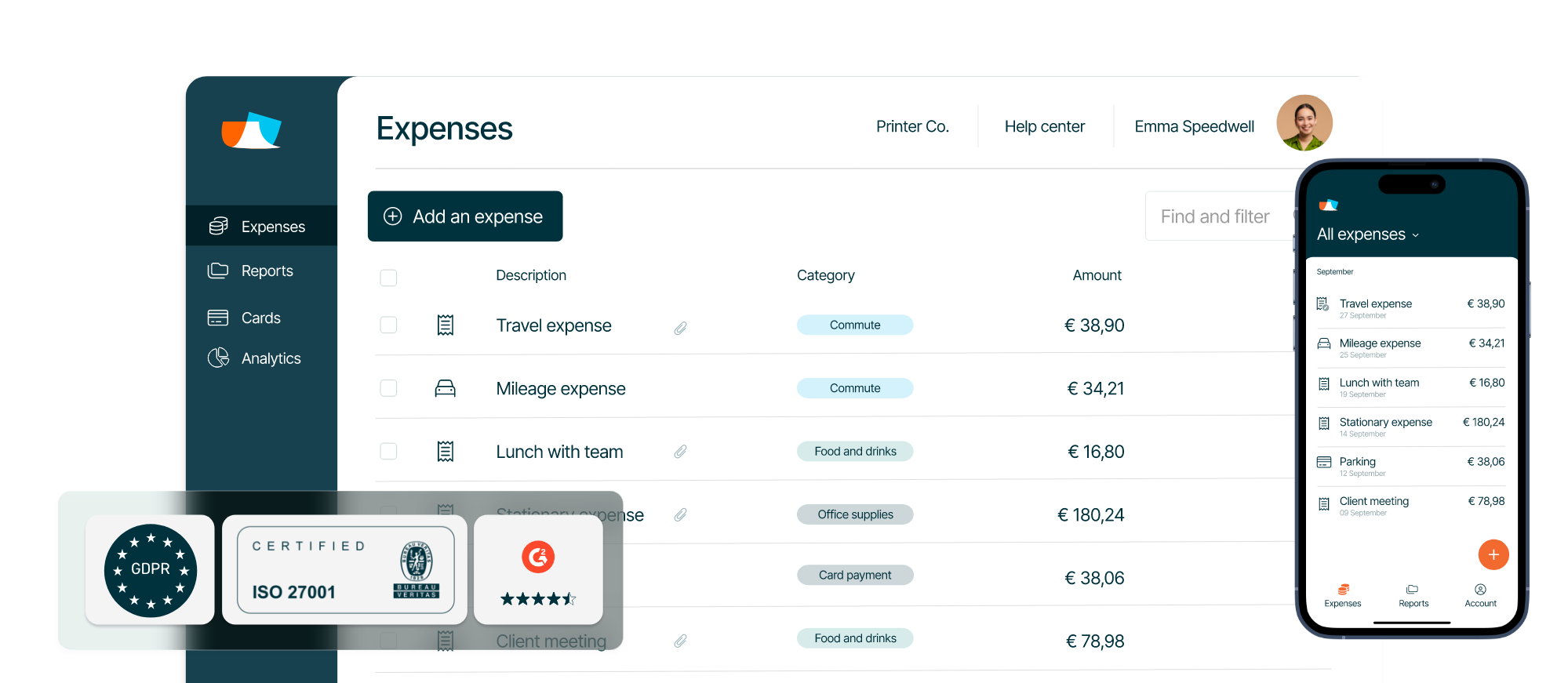
Task: Open Reports in the sidebar
Action: pyautogui.click(x=267, y=271)
